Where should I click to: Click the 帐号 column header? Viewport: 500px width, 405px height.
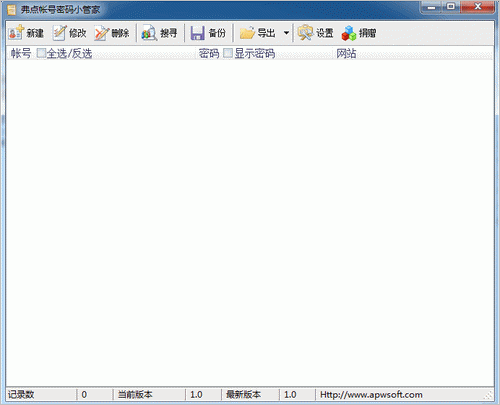tap(21, 53)
